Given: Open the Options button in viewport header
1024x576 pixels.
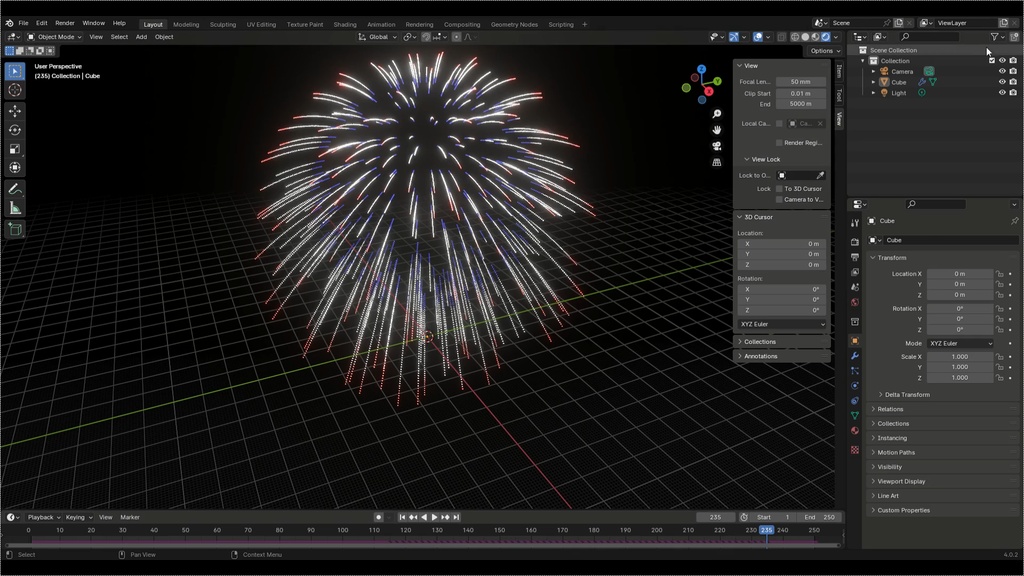Looking at the screenshot, I should tap(825, 51).
